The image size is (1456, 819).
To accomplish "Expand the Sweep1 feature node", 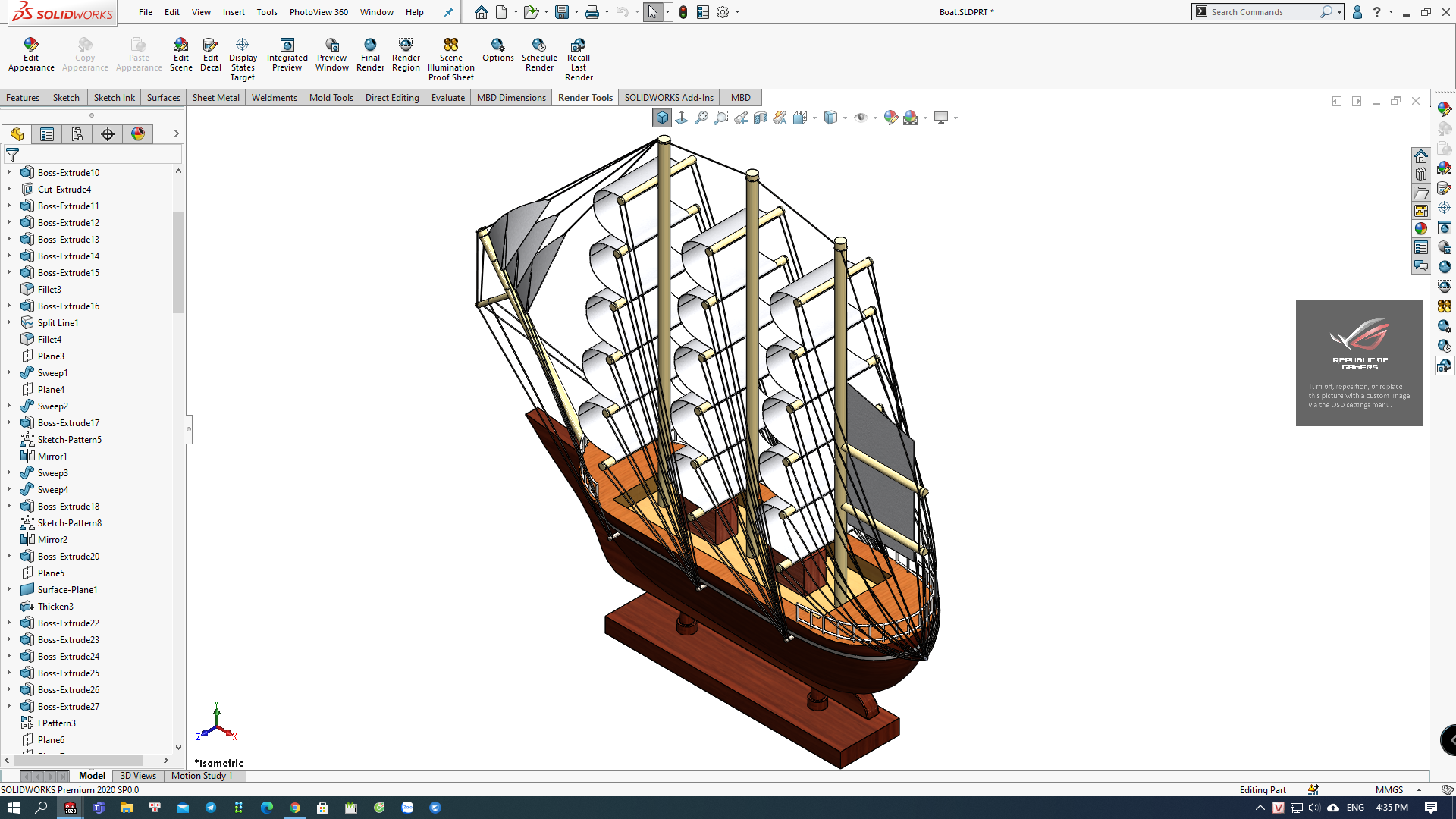I will coord(9,372).
